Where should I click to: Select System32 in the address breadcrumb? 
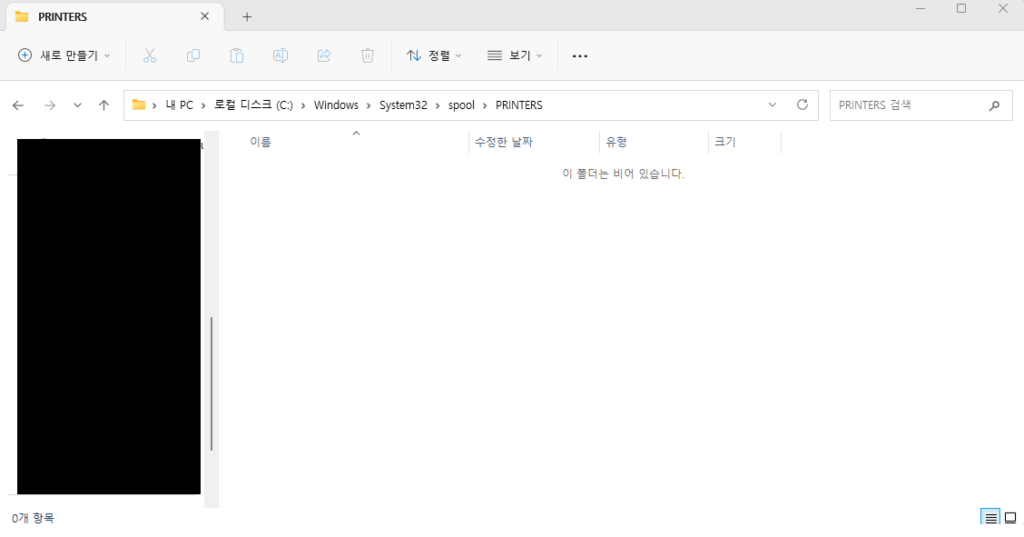(x=403, y=105)
